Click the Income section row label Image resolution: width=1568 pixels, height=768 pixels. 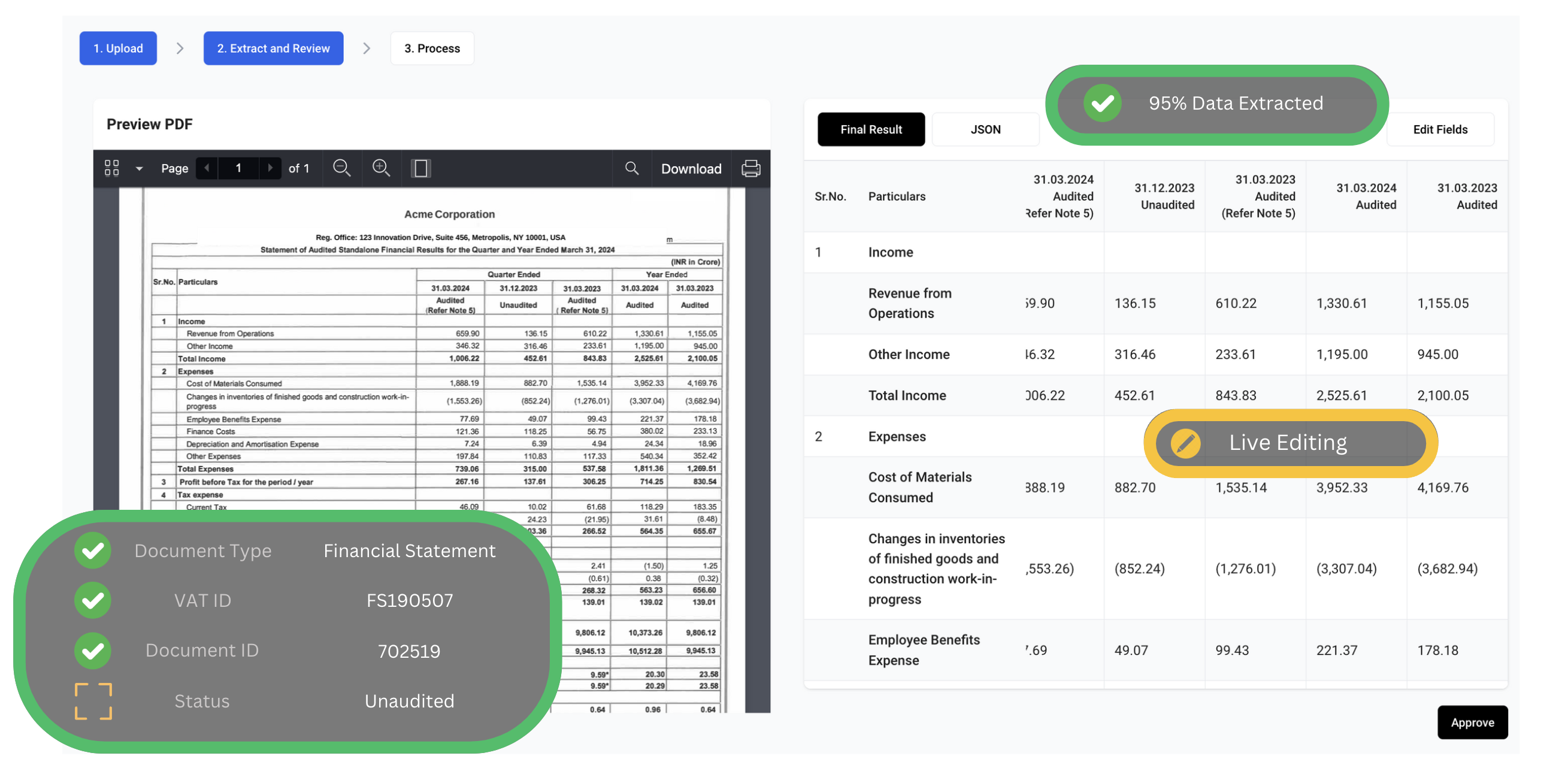pos(891,252)
